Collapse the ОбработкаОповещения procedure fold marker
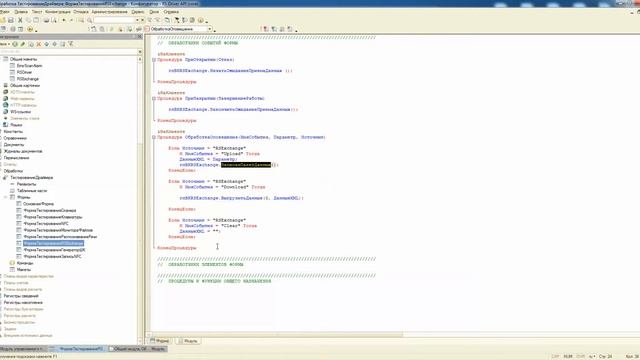 (x=154, y=137)
